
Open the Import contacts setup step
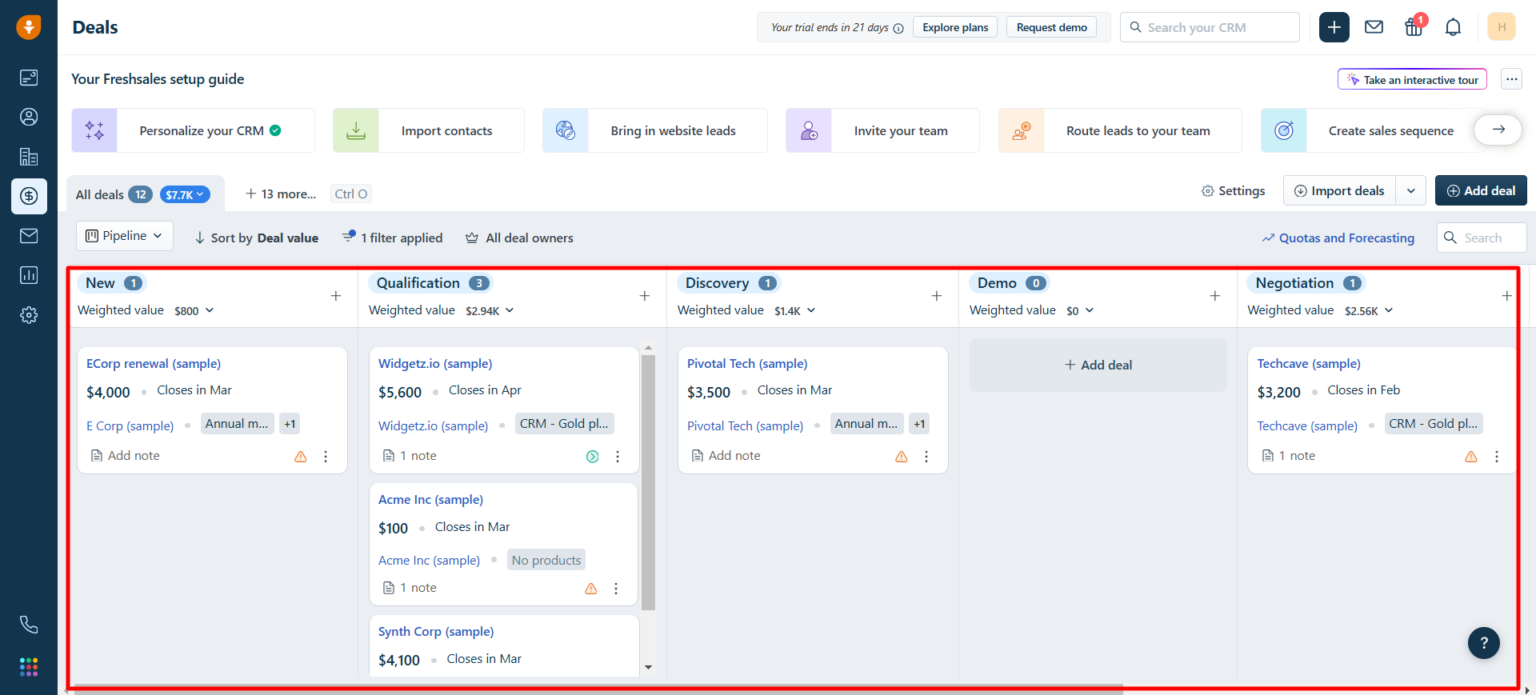click(x=429, y=131)
